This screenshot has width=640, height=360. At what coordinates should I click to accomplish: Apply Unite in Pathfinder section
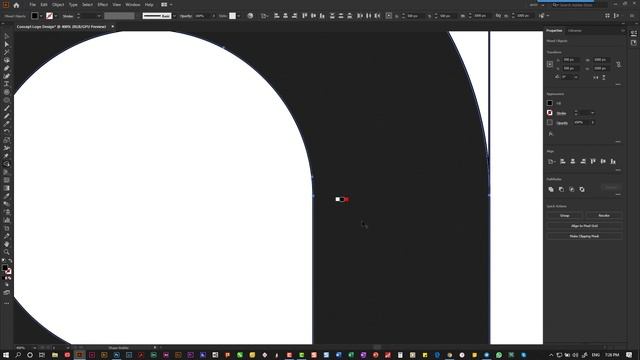(551, 189)
